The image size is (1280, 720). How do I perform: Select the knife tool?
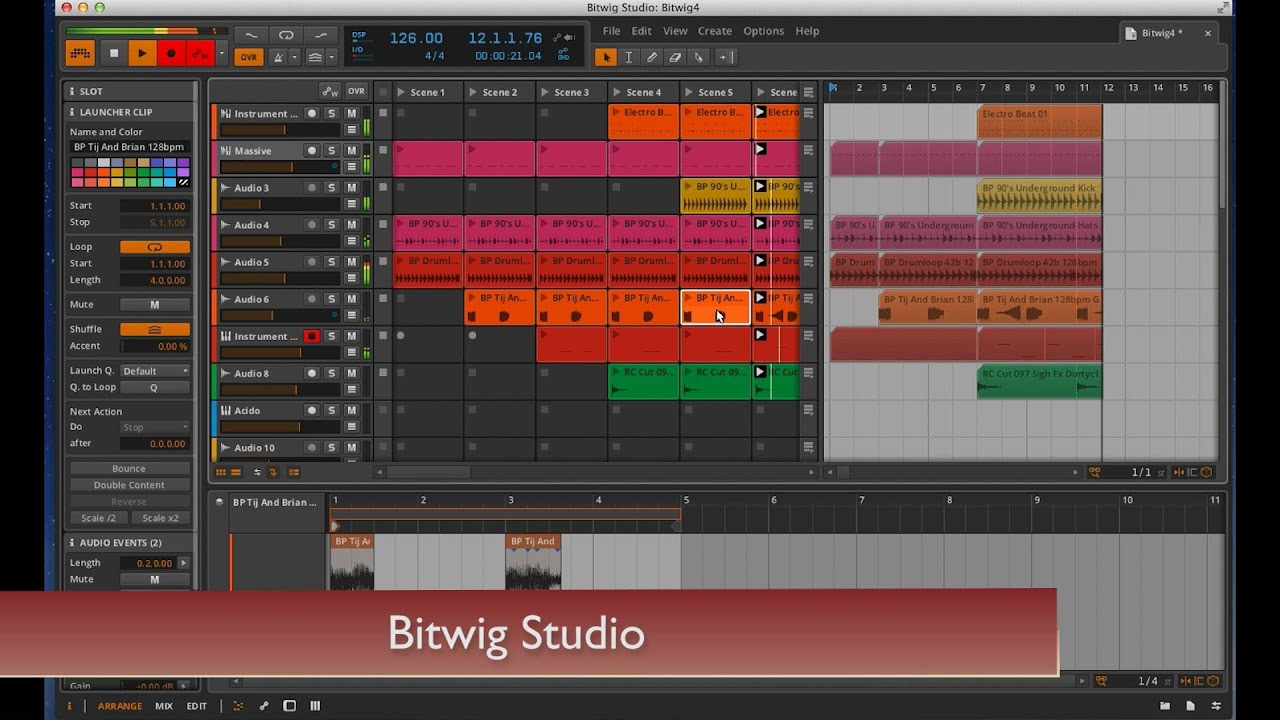(x=698, y=57)
